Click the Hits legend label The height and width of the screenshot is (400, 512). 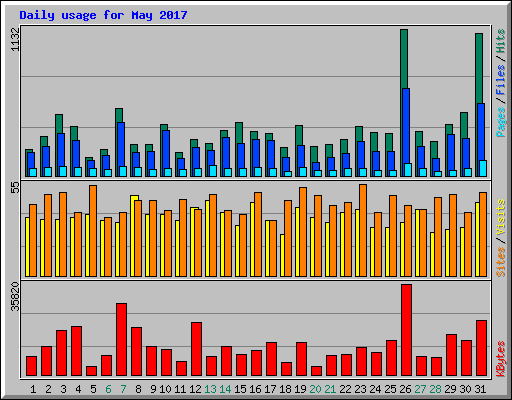pos(501,41)
